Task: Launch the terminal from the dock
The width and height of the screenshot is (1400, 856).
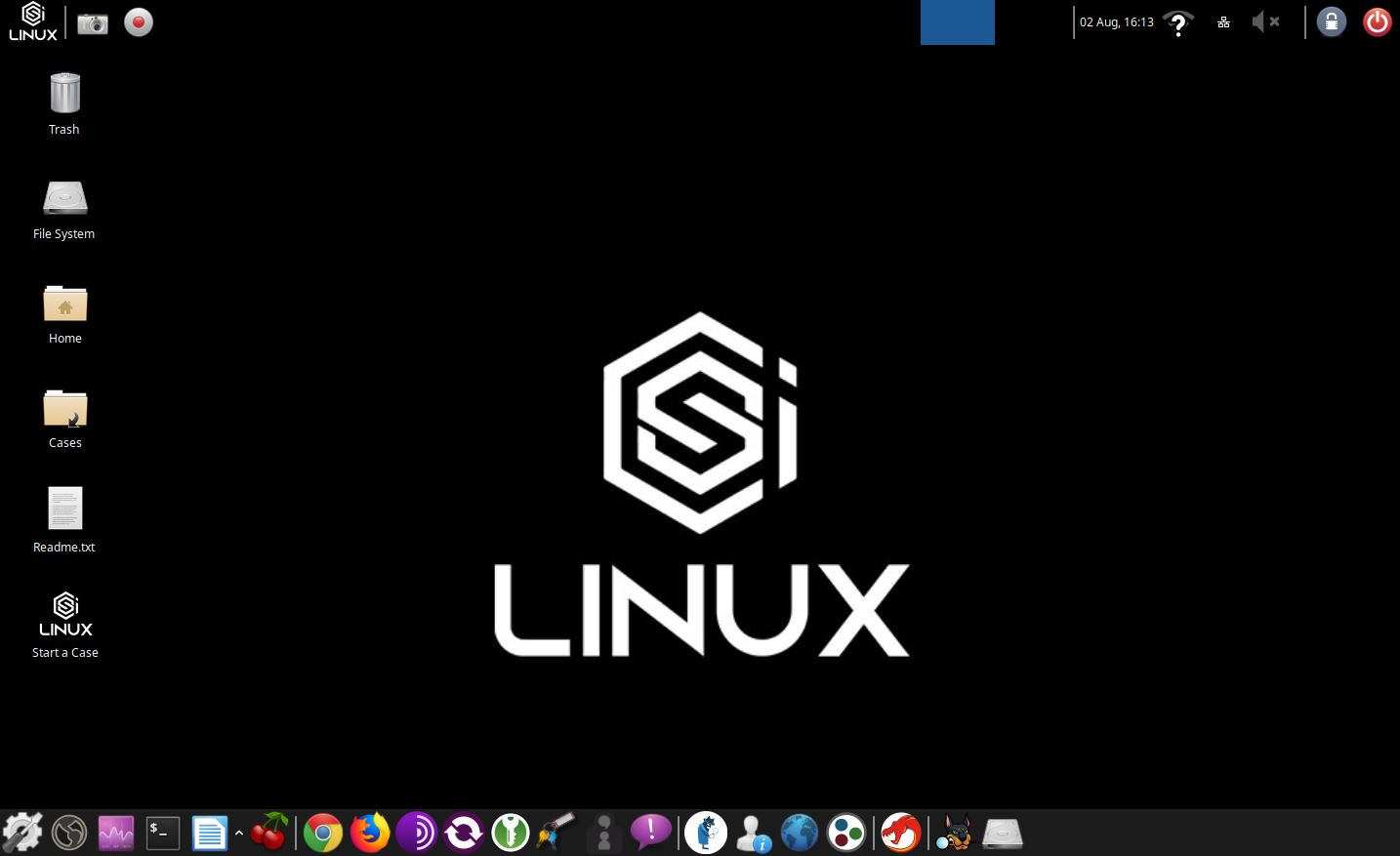Action: (163, 833)
